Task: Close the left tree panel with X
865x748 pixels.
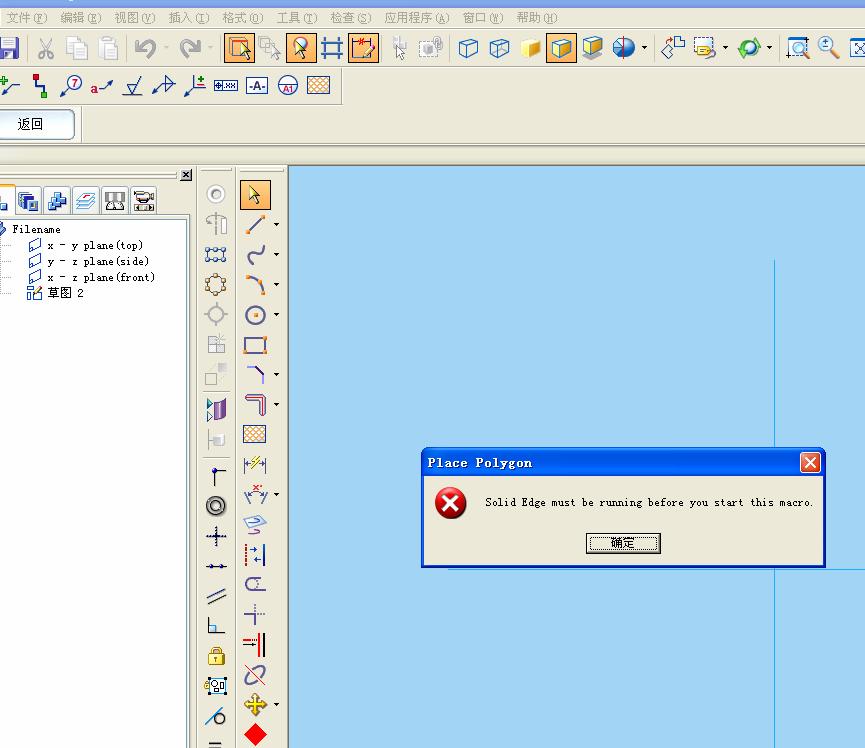Action: tap(186, 175)
